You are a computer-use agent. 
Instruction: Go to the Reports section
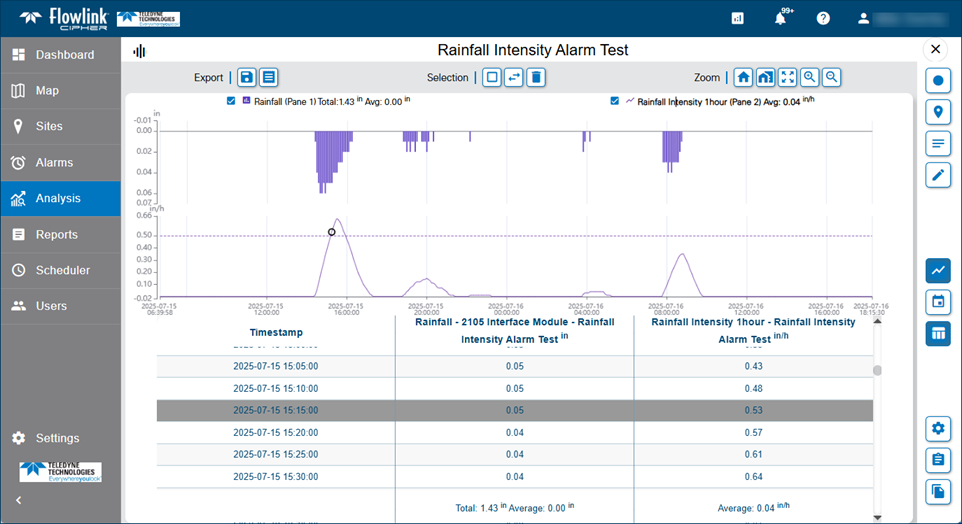pos(60,234)
